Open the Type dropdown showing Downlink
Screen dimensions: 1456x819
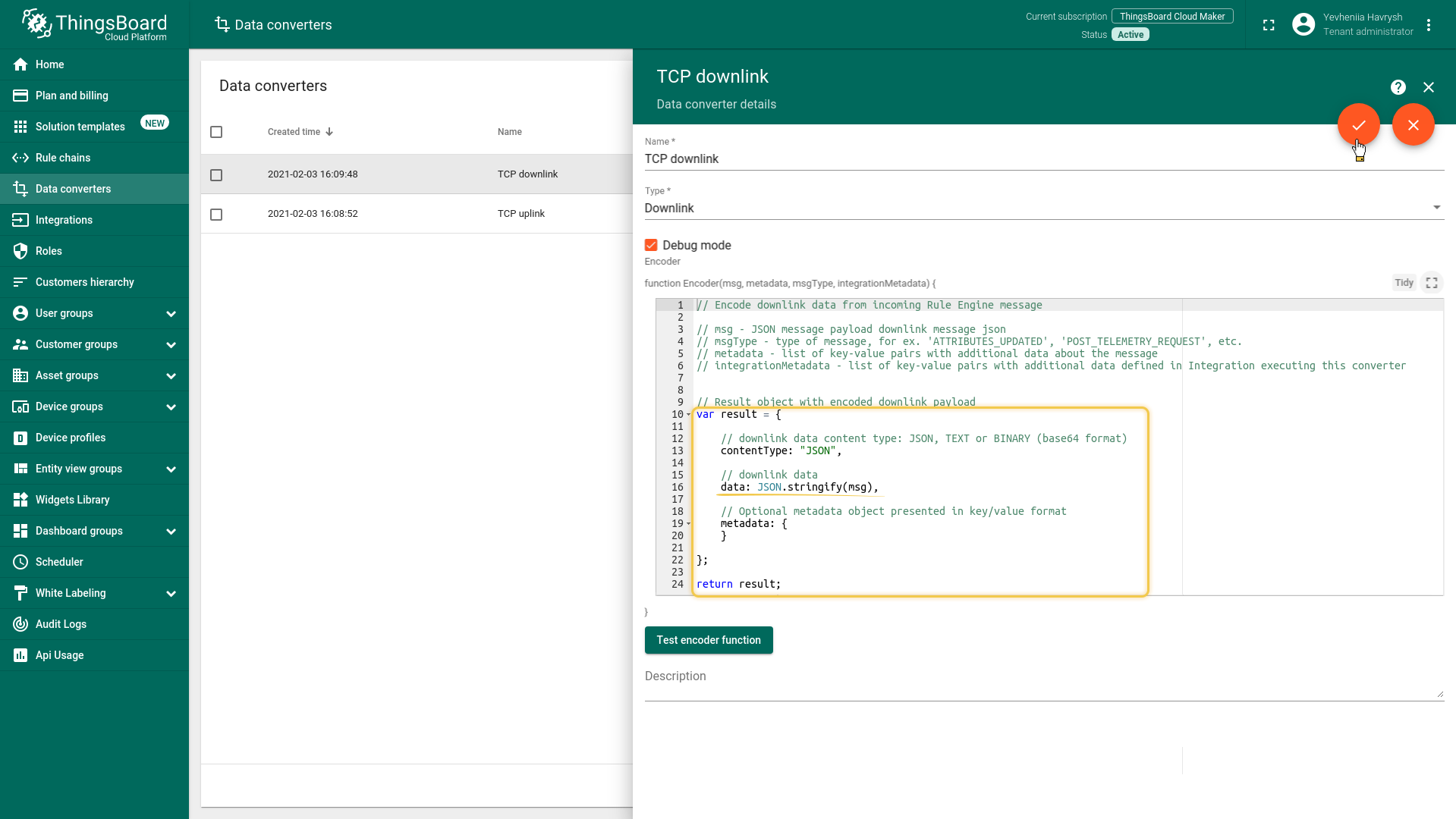coord(1043,208)
